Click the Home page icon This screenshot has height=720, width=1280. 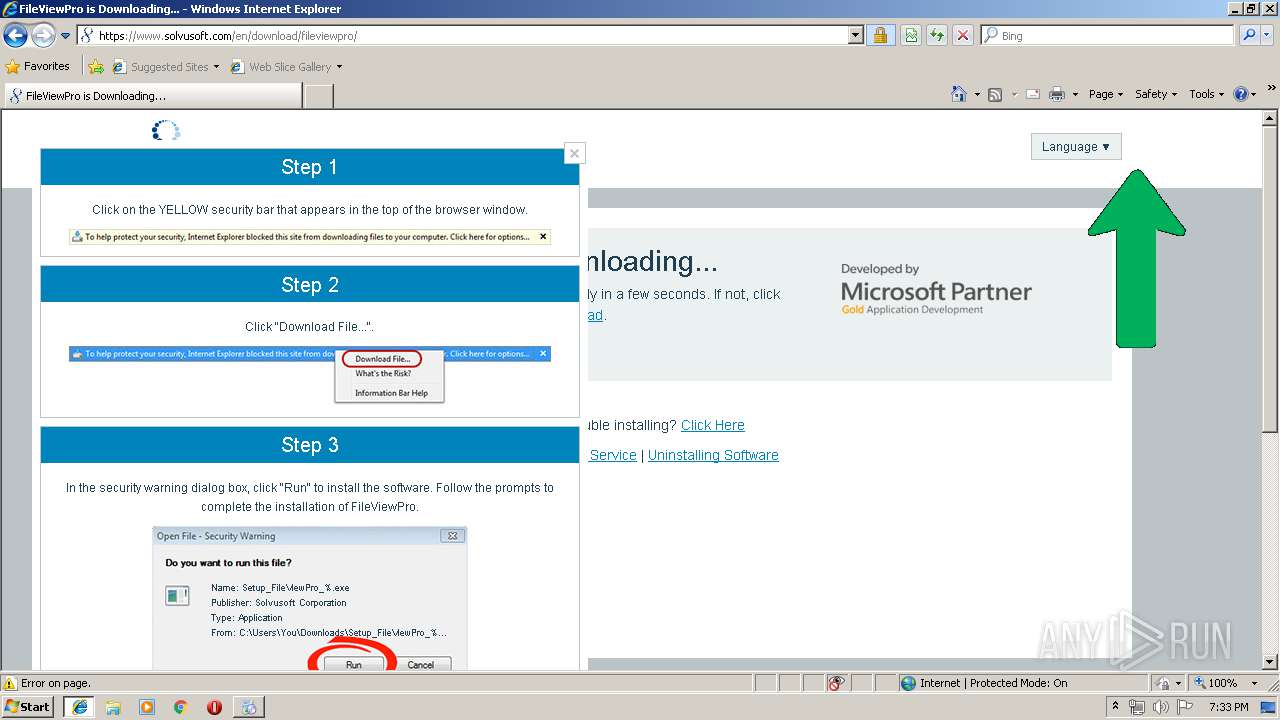(x=959, y=94)
